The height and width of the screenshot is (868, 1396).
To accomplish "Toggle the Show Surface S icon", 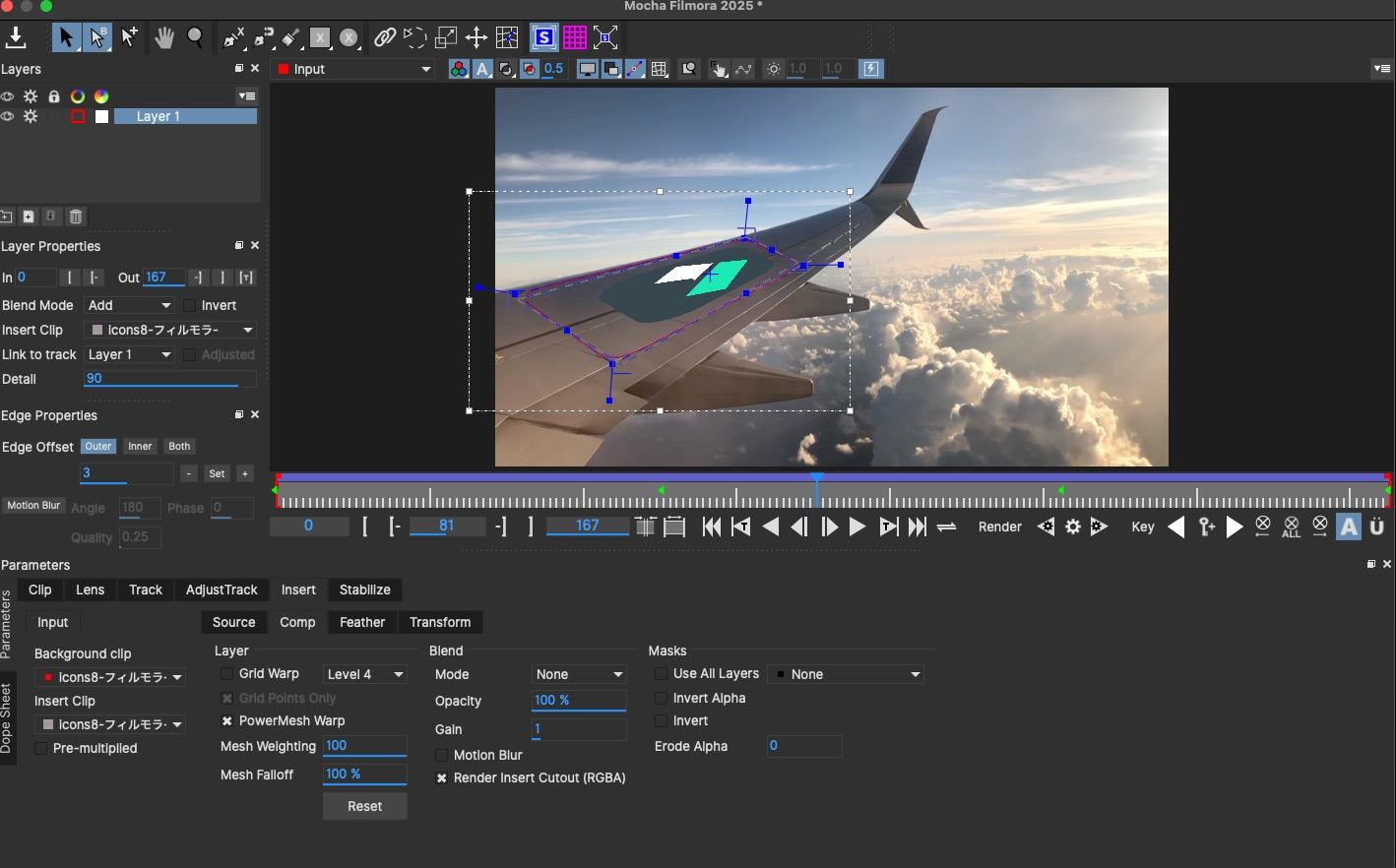I will click(543, 37).
